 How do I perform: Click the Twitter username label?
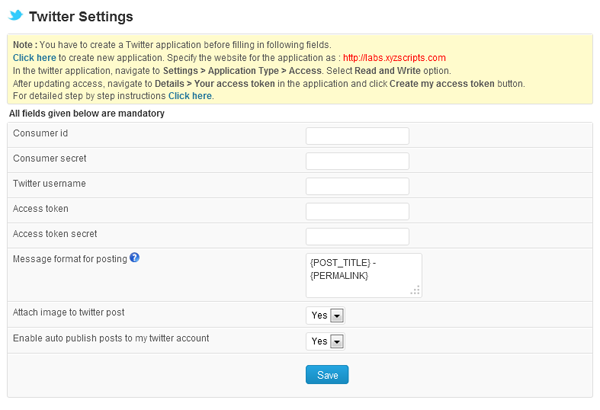[49, 184]
